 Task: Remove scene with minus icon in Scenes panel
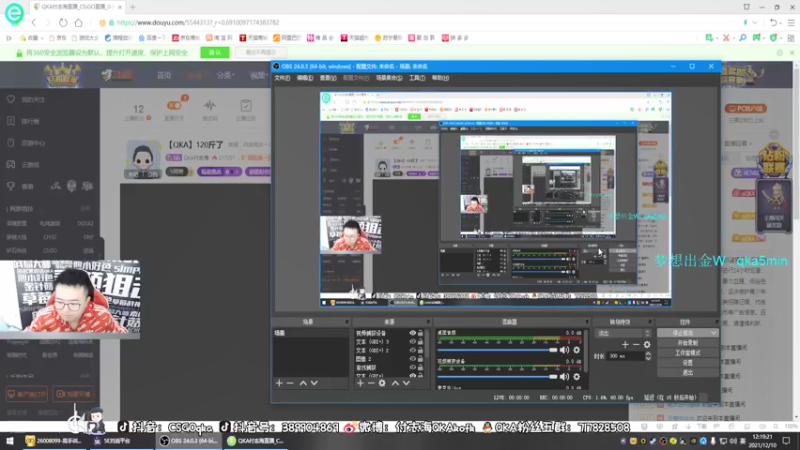(x=290, y=383)
